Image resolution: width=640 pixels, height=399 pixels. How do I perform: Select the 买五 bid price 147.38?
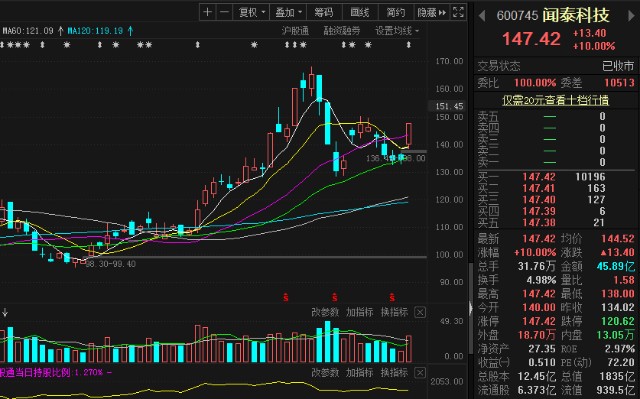(x=539, y=222)
